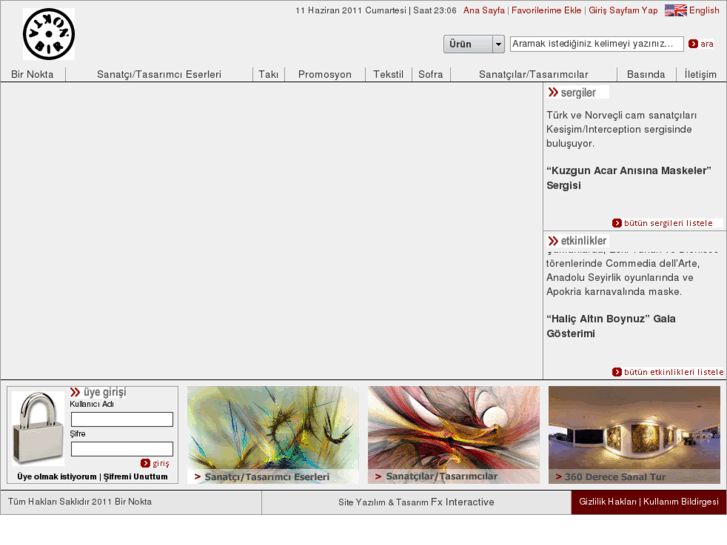This screenshot has height=545, width=727.
Task: Open the Kesişim/Interception exhibition news text
Action: coord(621,129)
